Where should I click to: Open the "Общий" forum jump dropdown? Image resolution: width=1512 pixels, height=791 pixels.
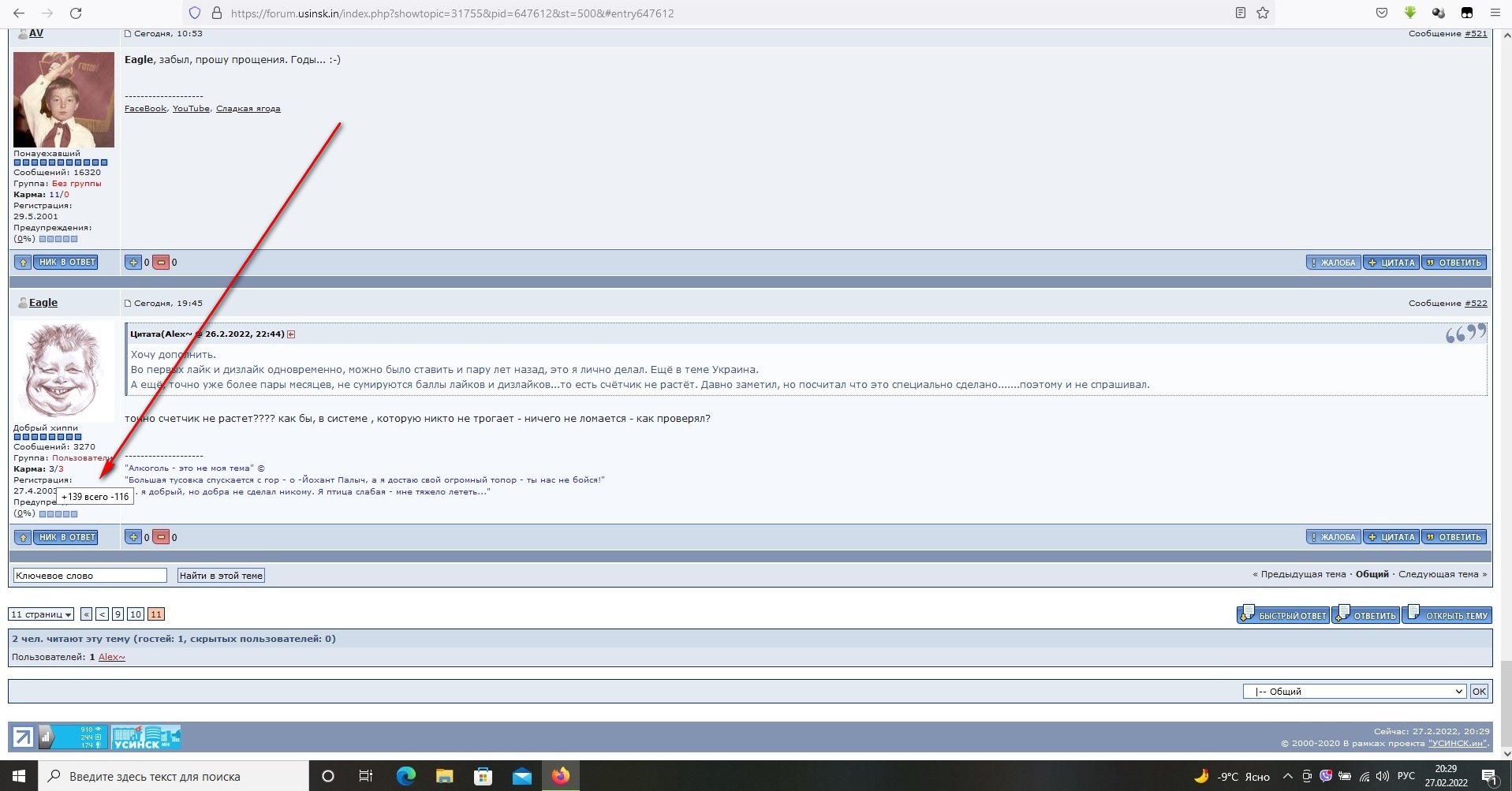pos(1354,692)
